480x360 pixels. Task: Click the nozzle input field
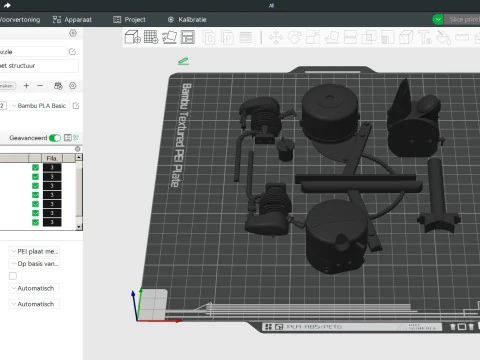click(33, 52)
